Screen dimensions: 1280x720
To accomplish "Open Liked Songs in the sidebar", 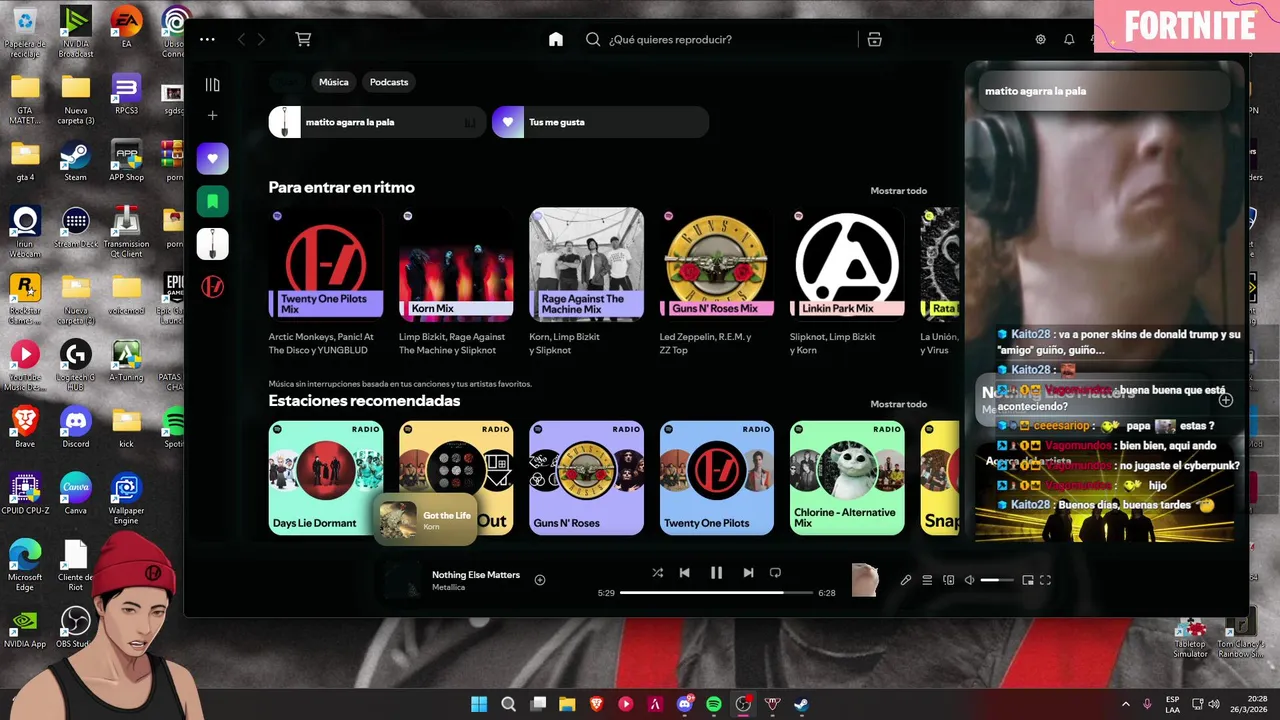I will [x=212, y=159].
